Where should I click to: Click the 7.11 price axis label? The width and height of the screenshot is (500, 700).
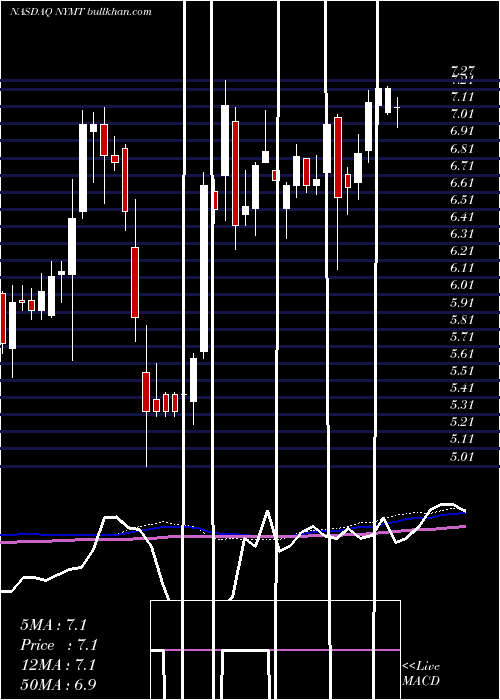pos(462,97)
